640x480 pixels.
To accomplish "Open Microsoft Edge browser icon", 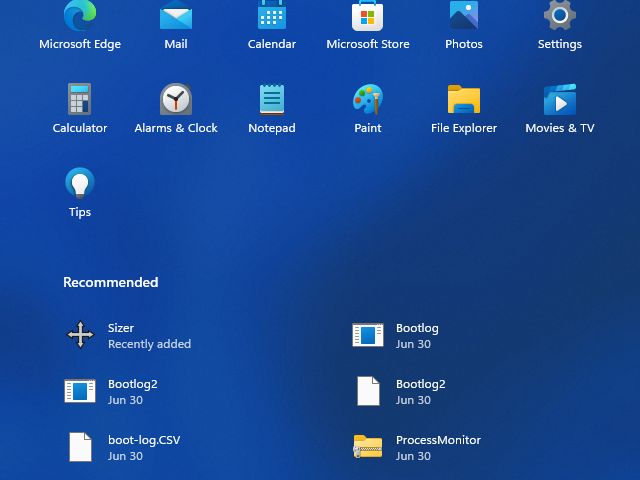I will coord(80,15).
